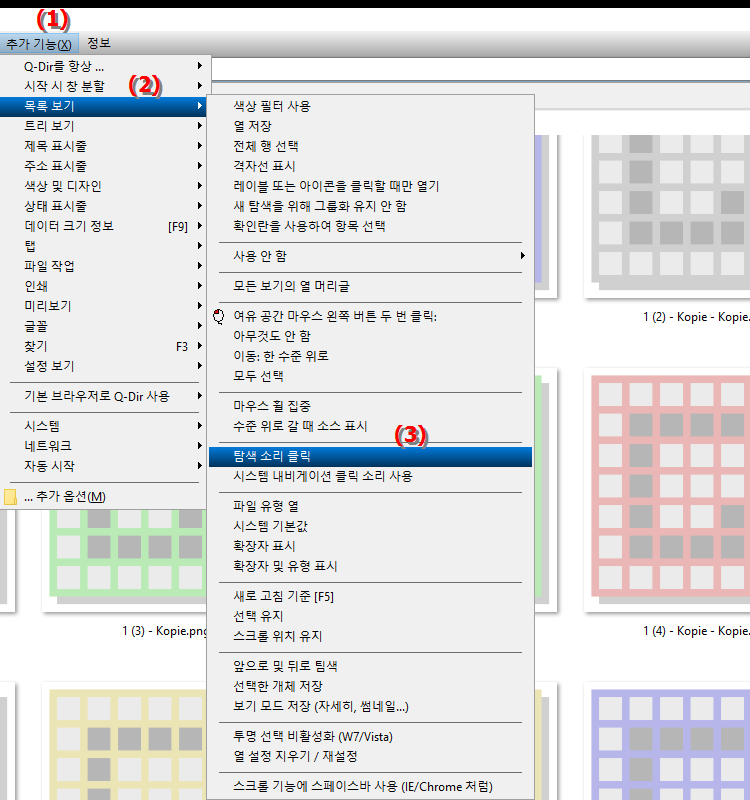The image size is (750, 800).
Task: Click file name 1 (4) - Kopie - Kopie
Action: click(696, 631)
